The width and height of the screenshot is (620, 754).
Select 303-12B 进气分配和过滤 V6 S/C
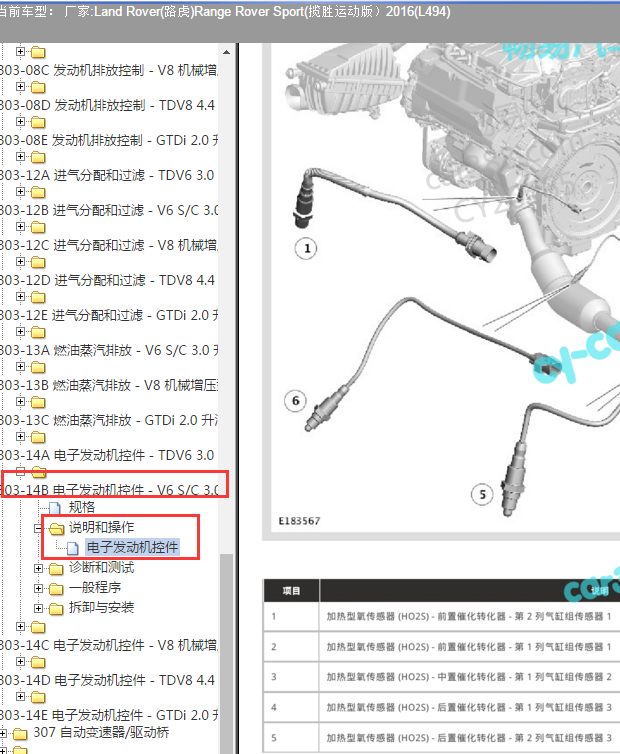coord(109,211)
